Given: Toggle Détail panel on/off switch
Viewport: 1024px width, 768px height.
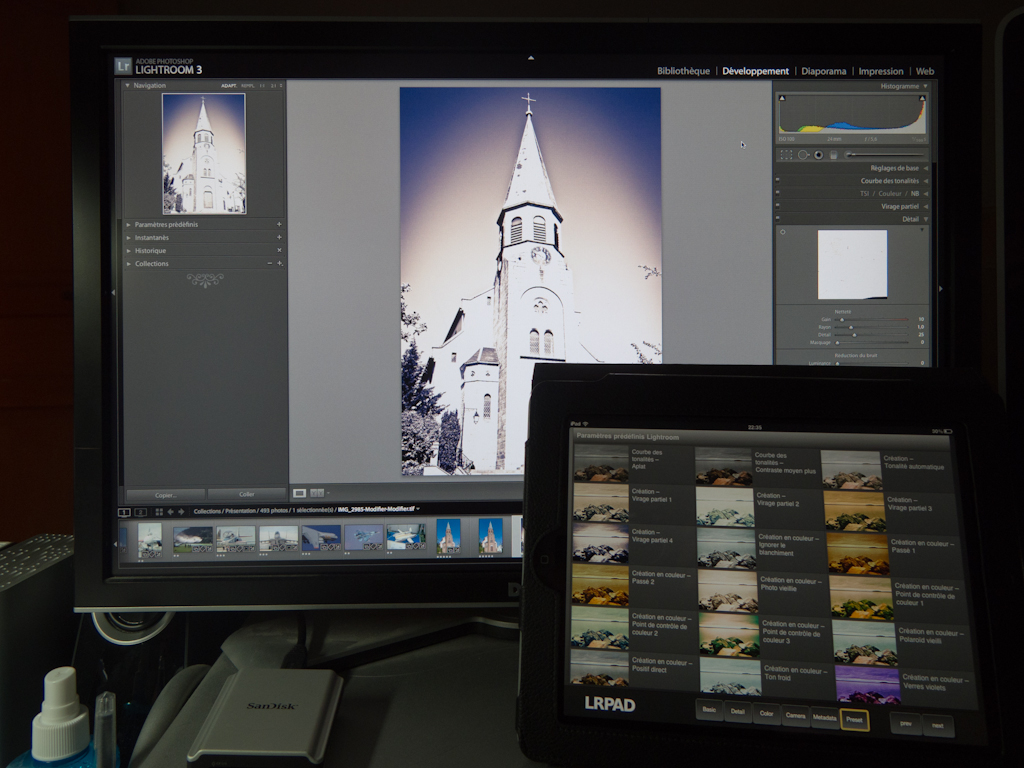Looking at the screenshot, I should (x=778, y=219).
